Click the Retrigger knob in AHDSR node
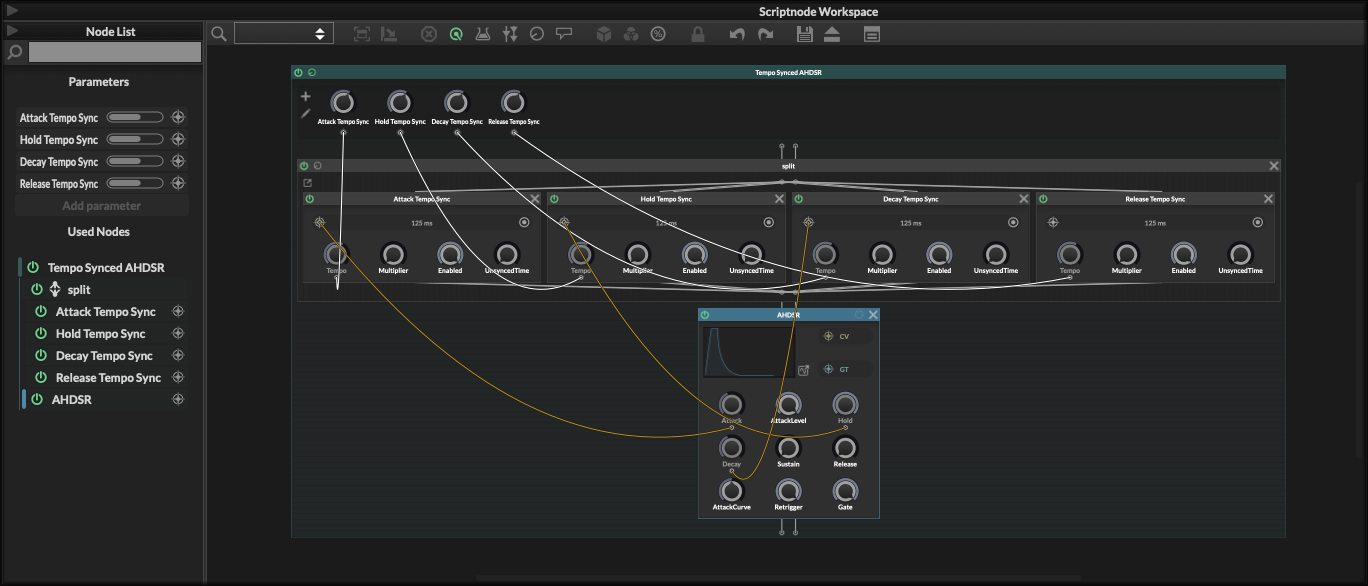 pyautogui.click(x=789, y=490)
